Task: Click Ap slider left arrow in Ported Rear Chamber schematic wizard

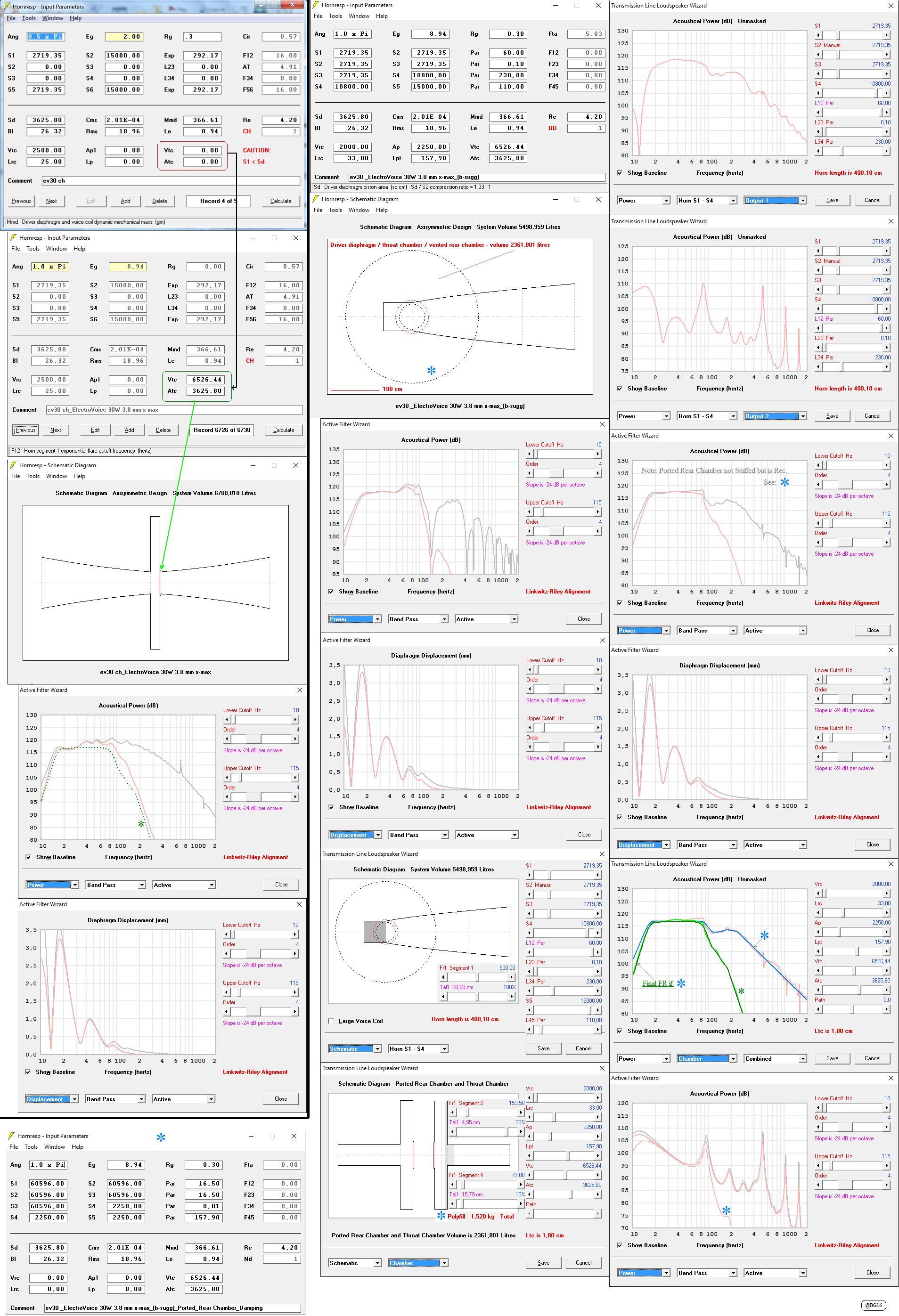Action: click(x=529, y=1136)
